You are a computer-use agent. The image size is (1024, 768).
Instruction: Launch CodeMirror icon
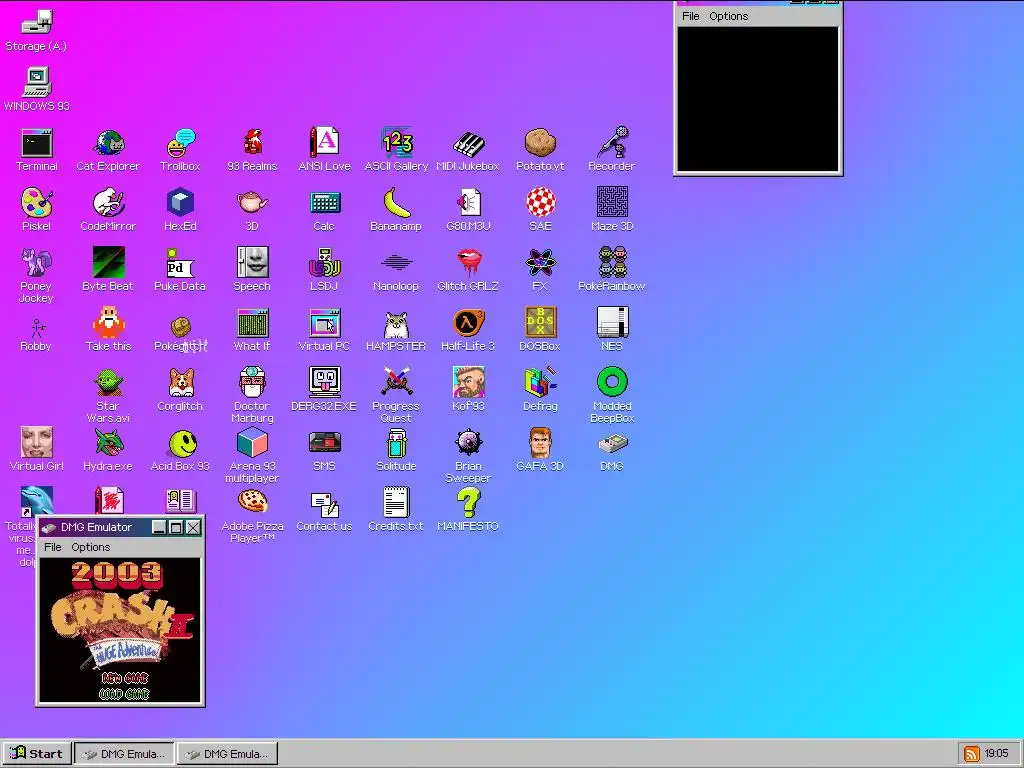[108, 210]
